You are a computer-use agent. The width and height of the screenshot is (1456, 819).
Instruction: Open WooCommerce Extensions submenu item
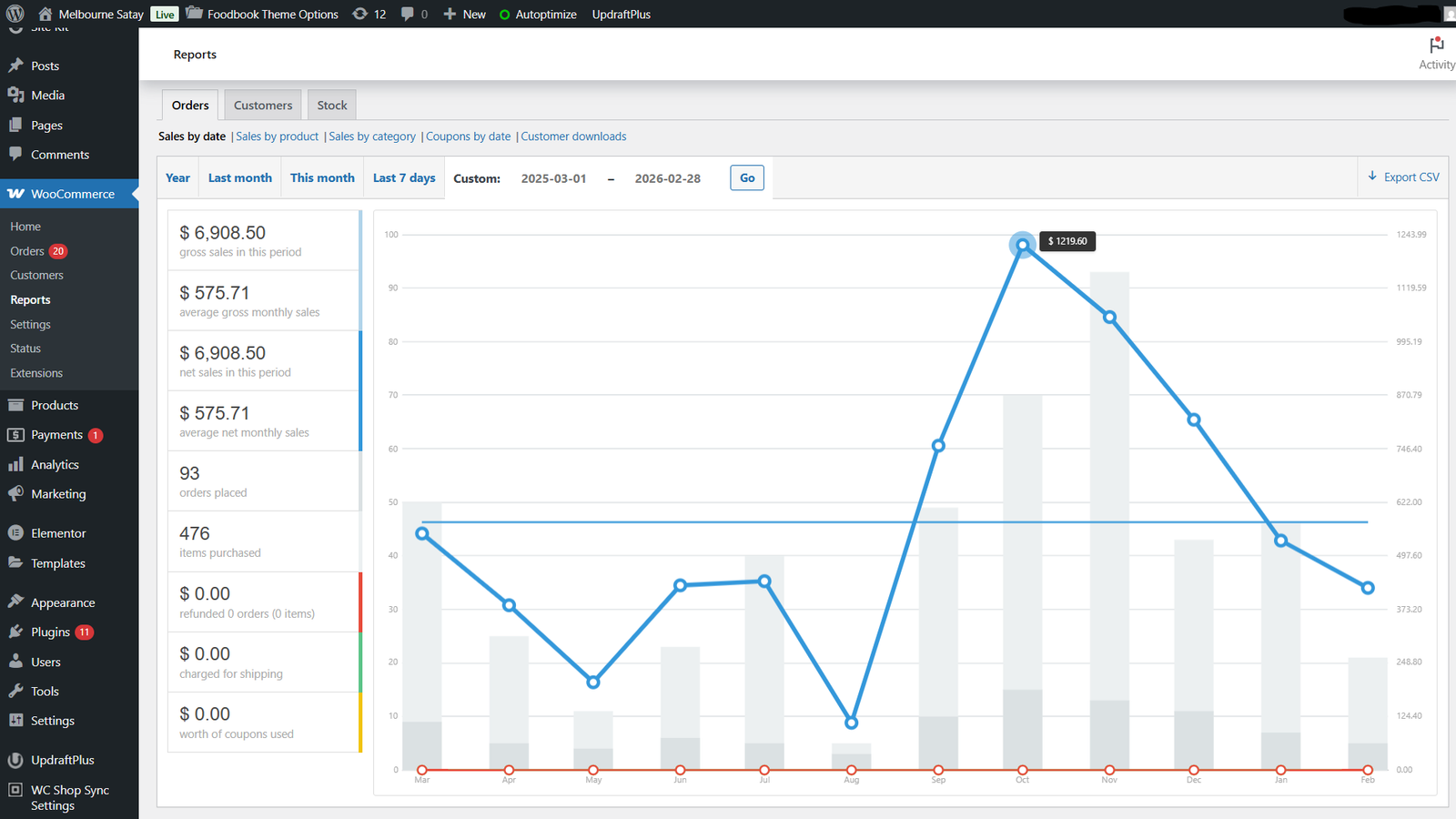point(36,373)
